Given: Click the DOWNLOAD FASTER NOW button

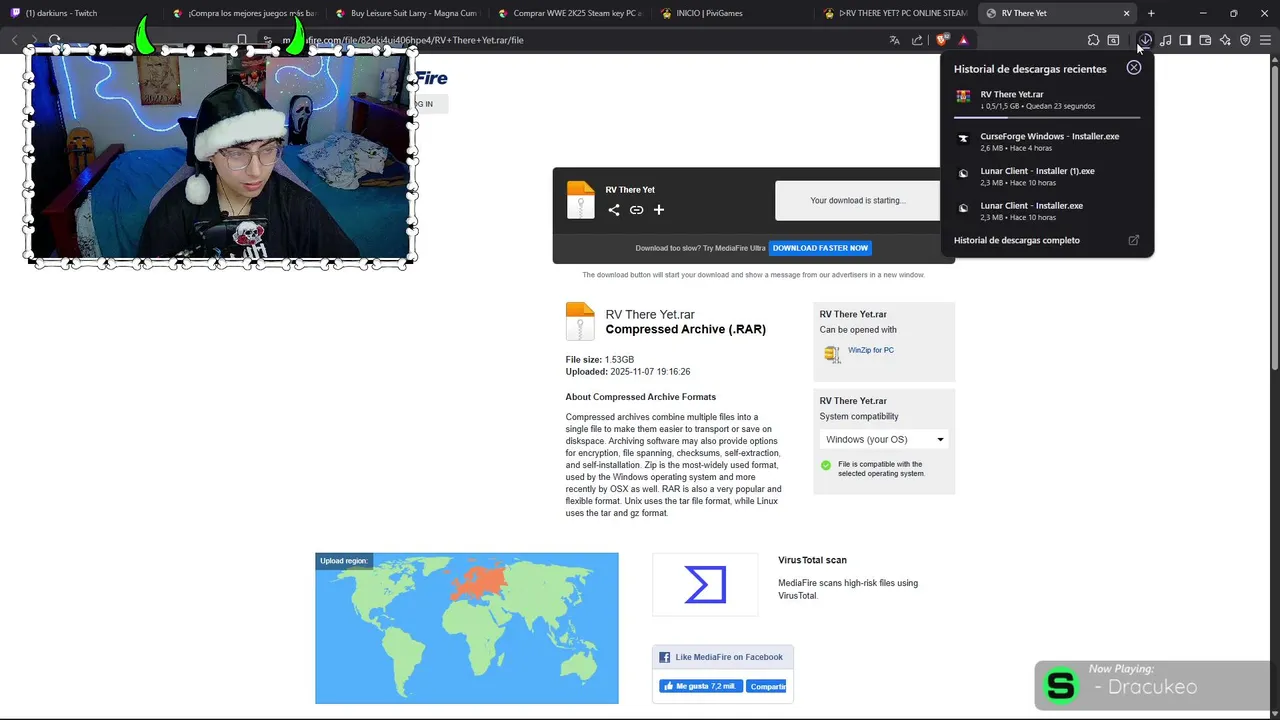Looking at the screenshot, I should 820,248.
